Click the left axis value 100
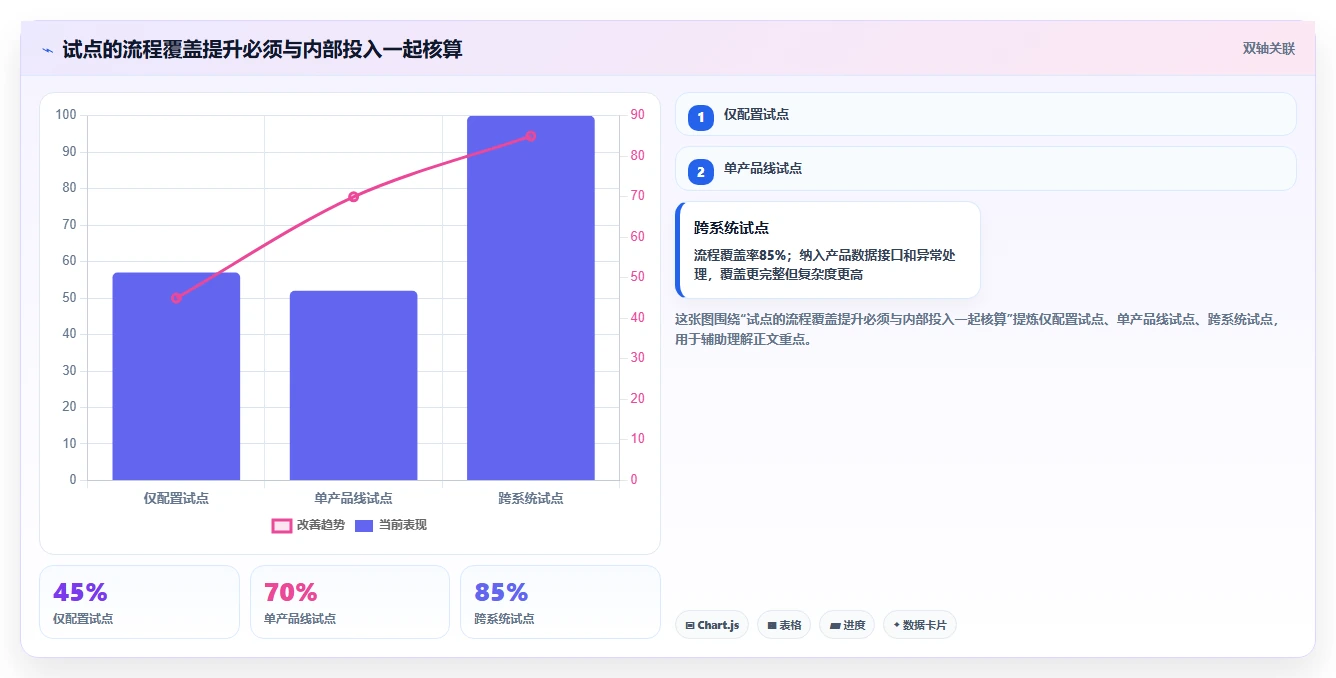Screen dimensions: 1336x678 [66, 115]
